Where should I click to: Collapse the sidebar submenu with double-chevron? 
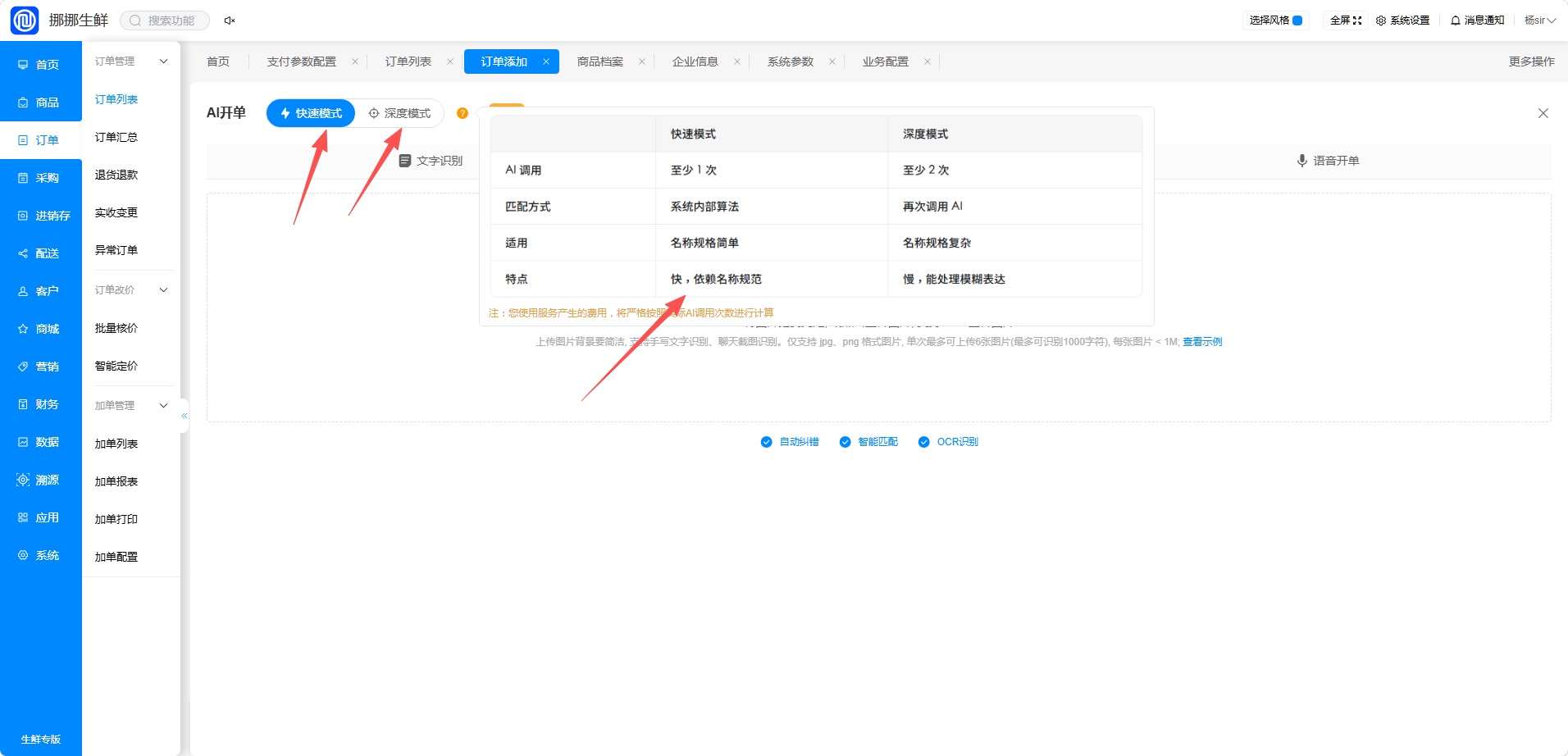click(185, 416)
